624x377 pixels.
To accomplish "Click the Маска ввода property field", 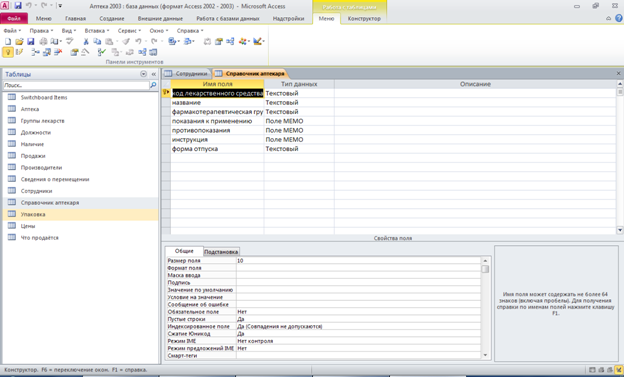I will (358, 275).
